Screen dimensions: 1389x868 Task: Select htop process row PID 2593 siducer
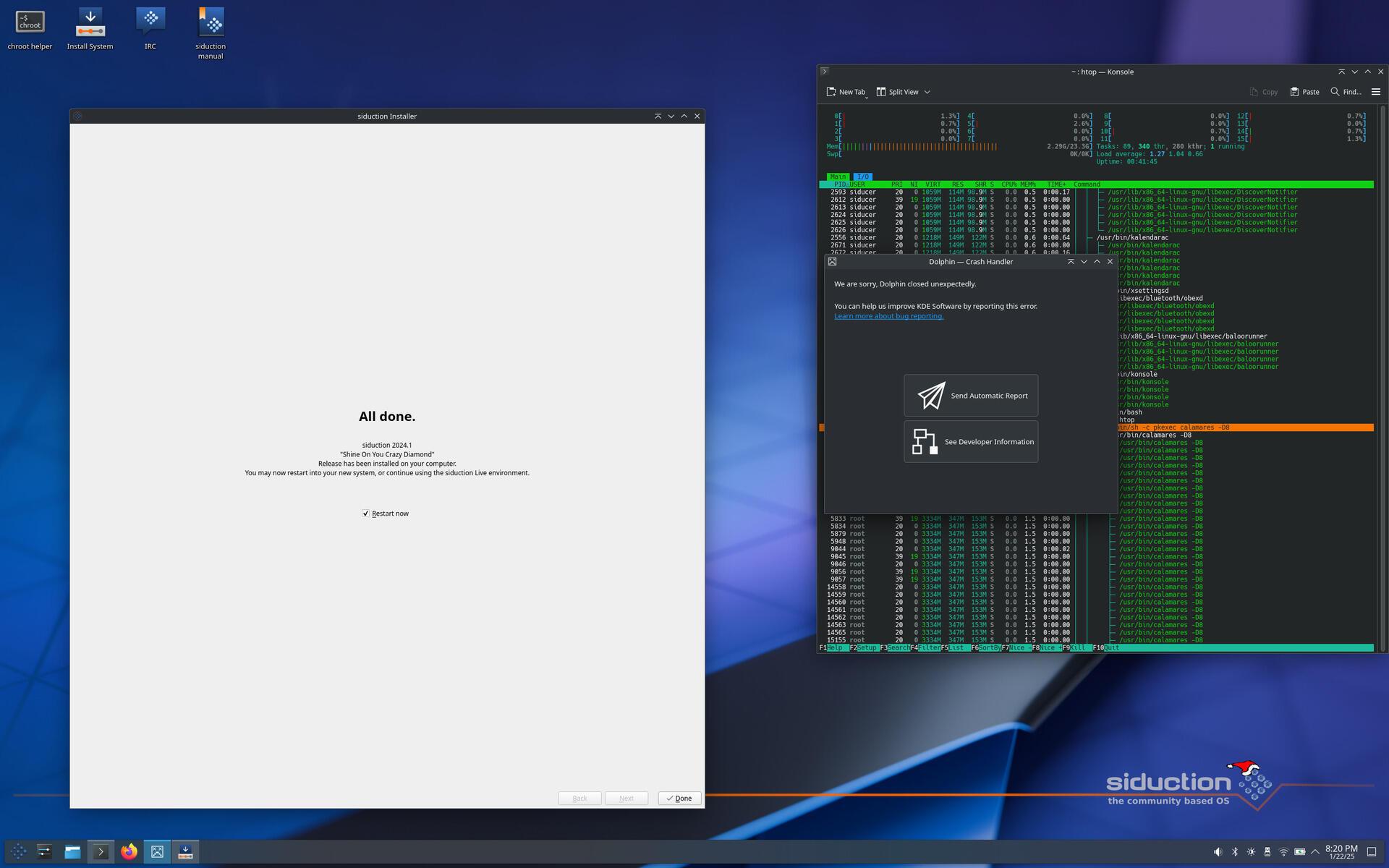(x=1096, y=192)
